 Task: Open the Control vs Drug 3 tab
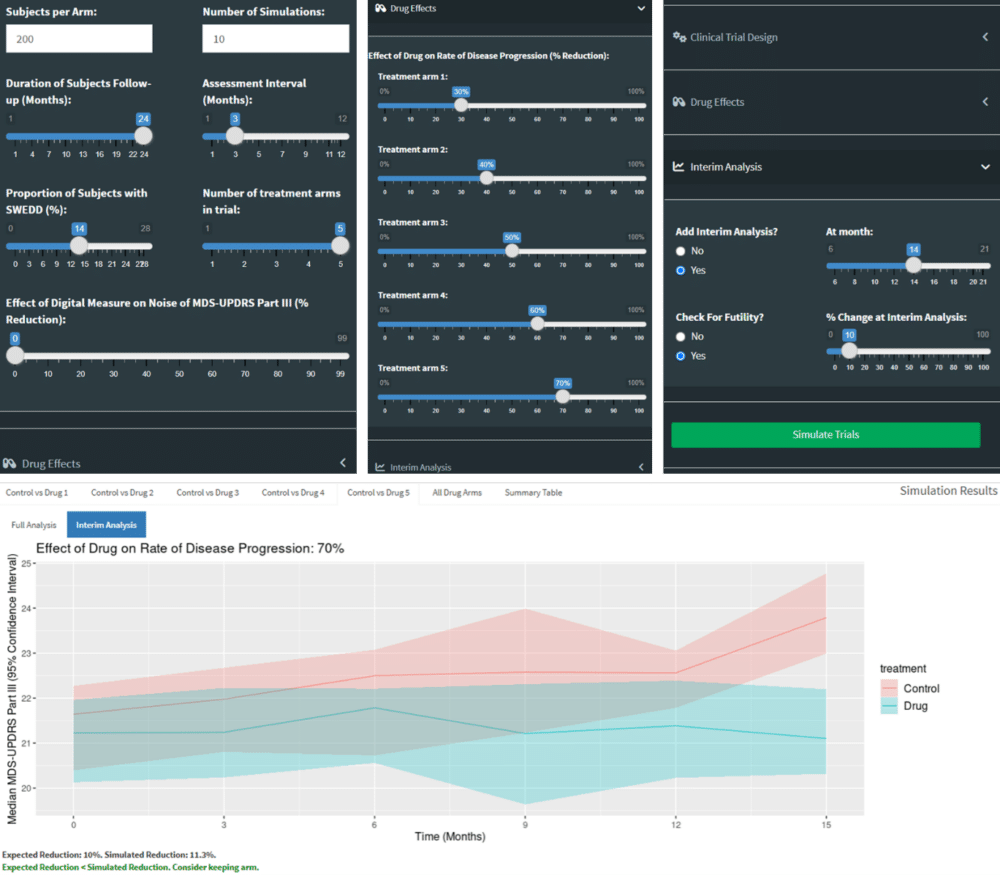point(207,493)
